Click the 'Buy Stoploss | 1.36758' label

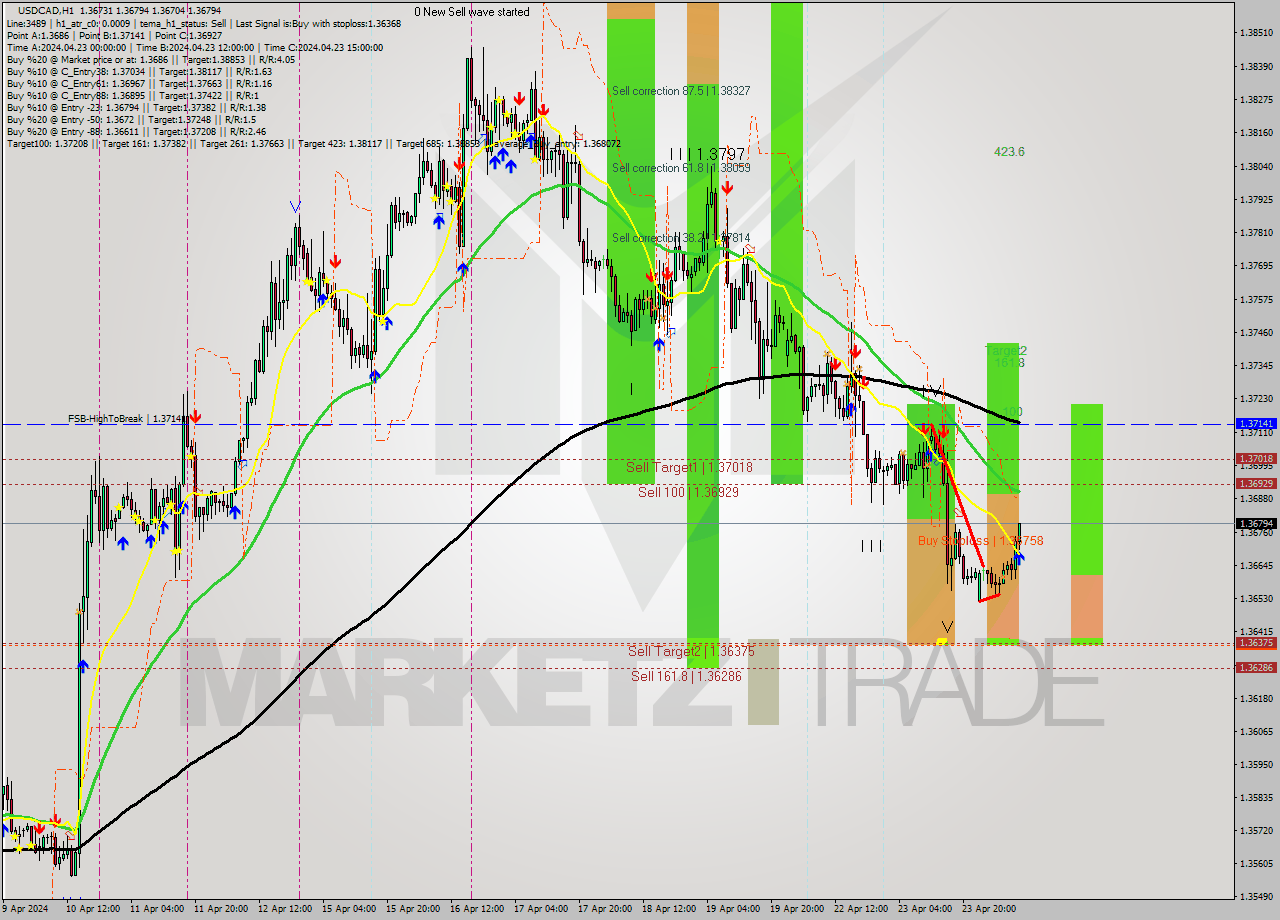[x=981, y=540]
